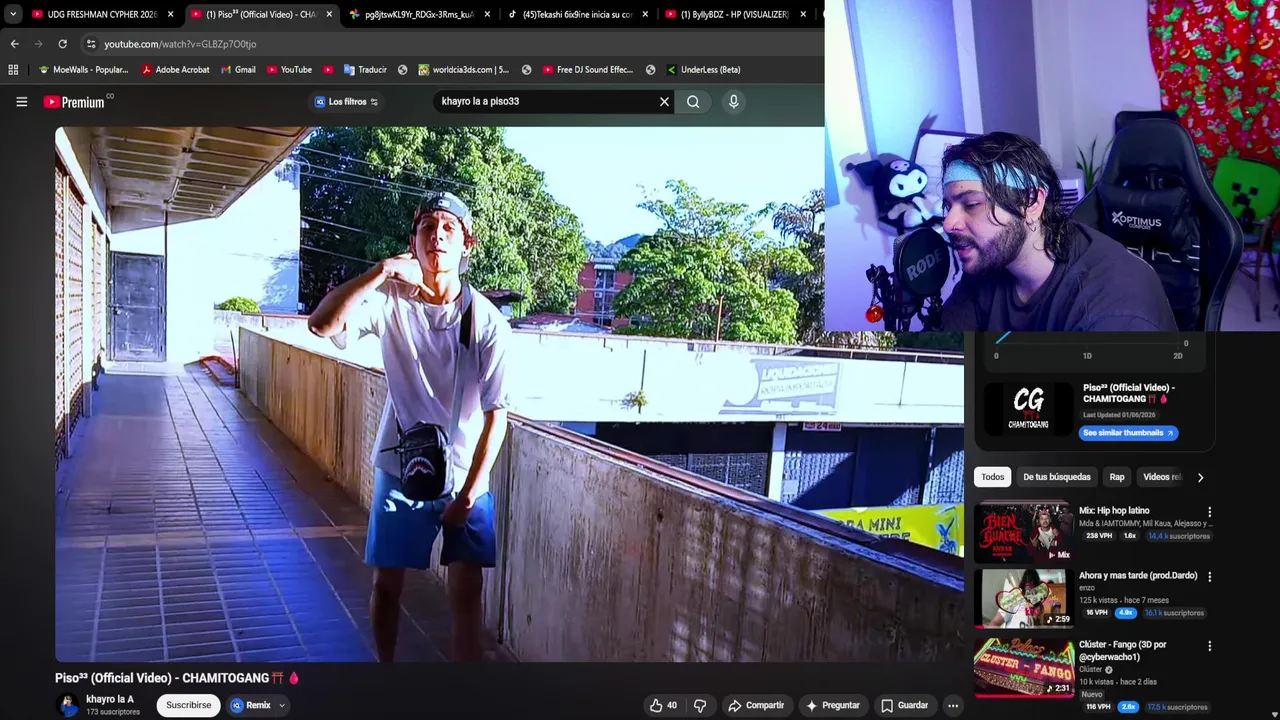Open options menu for Mix: Hip hop latino
The height and width of the screenshot is (720, 1280).
pos(1209,512)
